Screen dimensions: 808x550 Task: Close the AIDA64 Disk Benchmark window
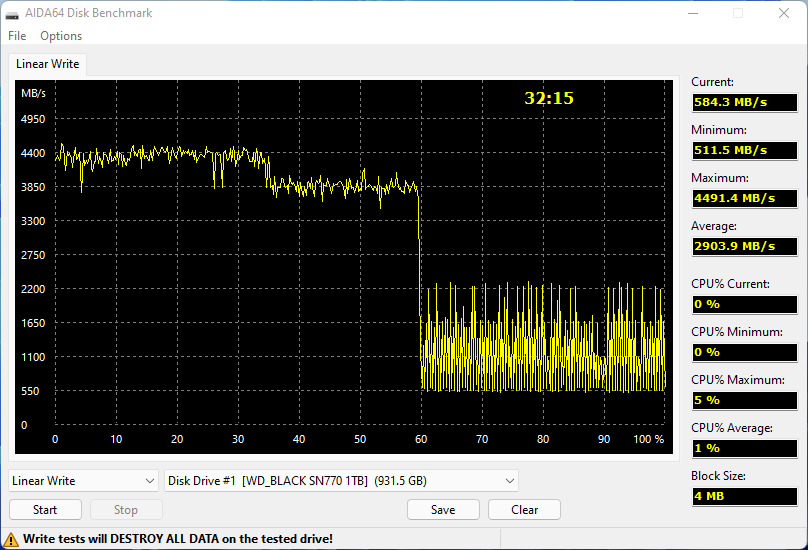click(x=784, y=13)
